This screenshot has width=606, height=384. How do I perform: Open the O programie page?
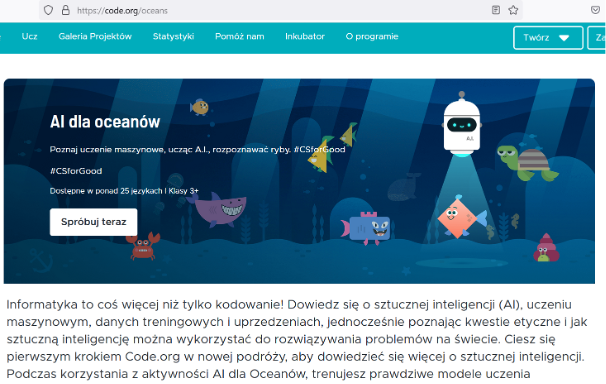[x=372, y=36]
